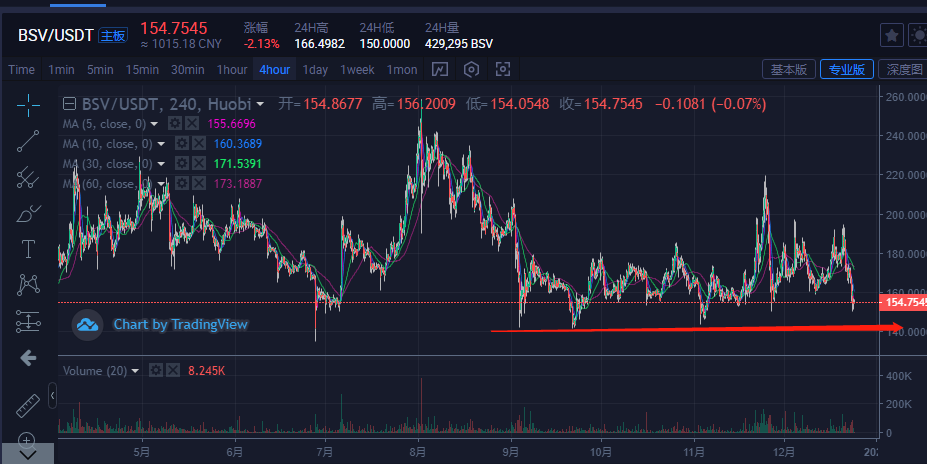This screenshot has height=464, width=927.
Task: Select the 1day interval
Action: coord(315,70)
